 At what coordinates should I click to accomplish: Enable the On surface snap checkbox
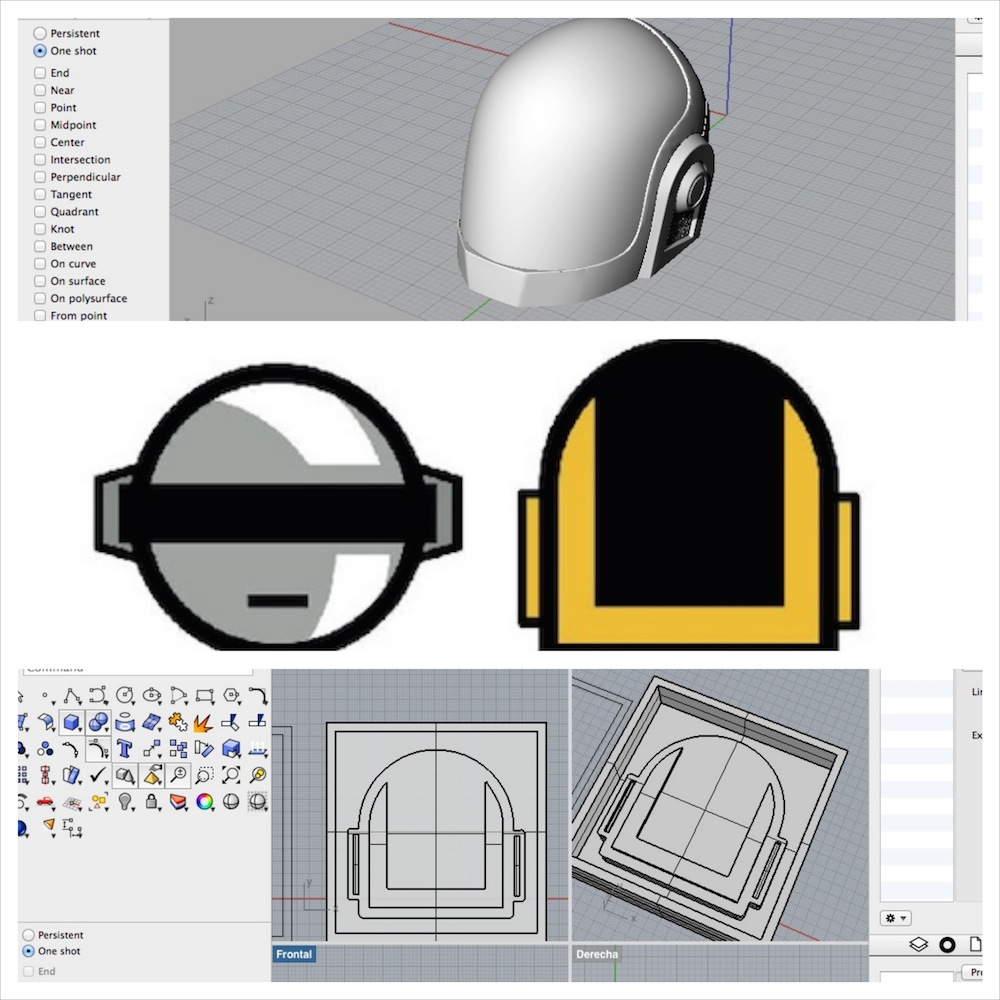tap(40, 281)
